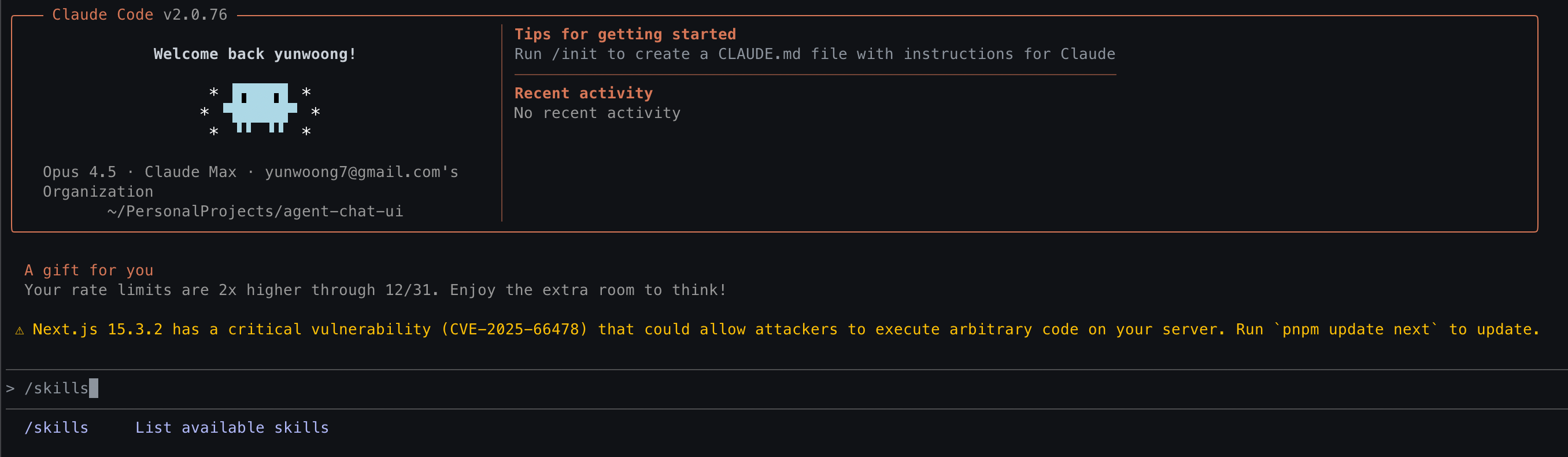Screen dimensions: 1568x457
Task: Click the yellow warning triangle icon
Action: pos(20,330)
